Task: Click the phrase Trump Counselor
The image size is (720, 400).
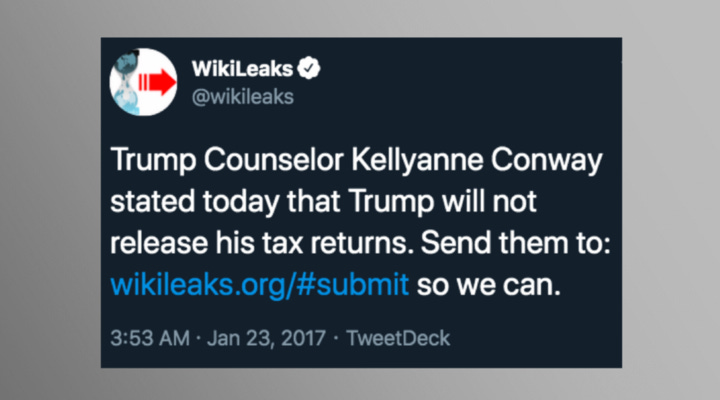Action: (227, 160)
